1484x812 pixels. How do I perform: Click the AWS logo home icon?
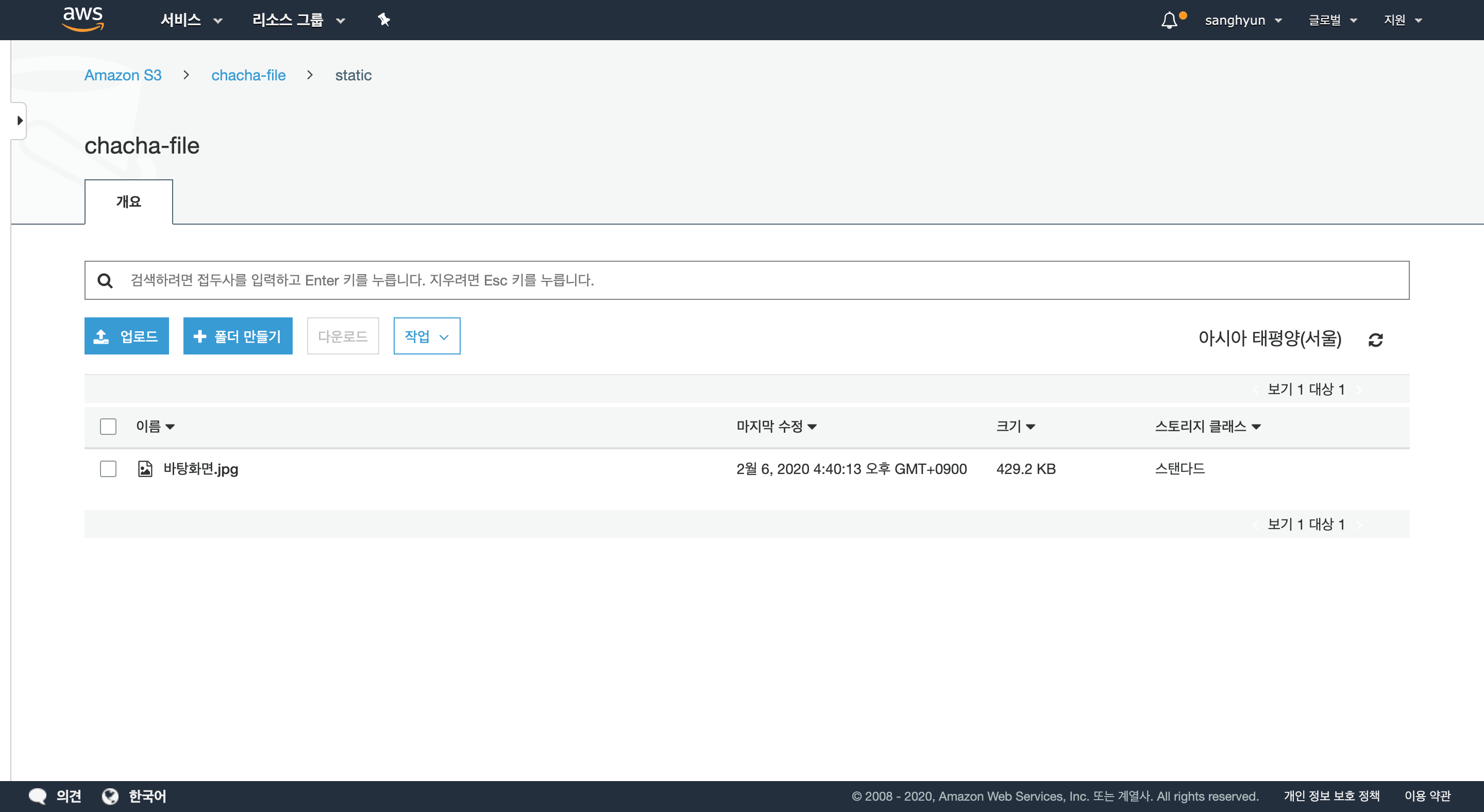coord(83,19)
